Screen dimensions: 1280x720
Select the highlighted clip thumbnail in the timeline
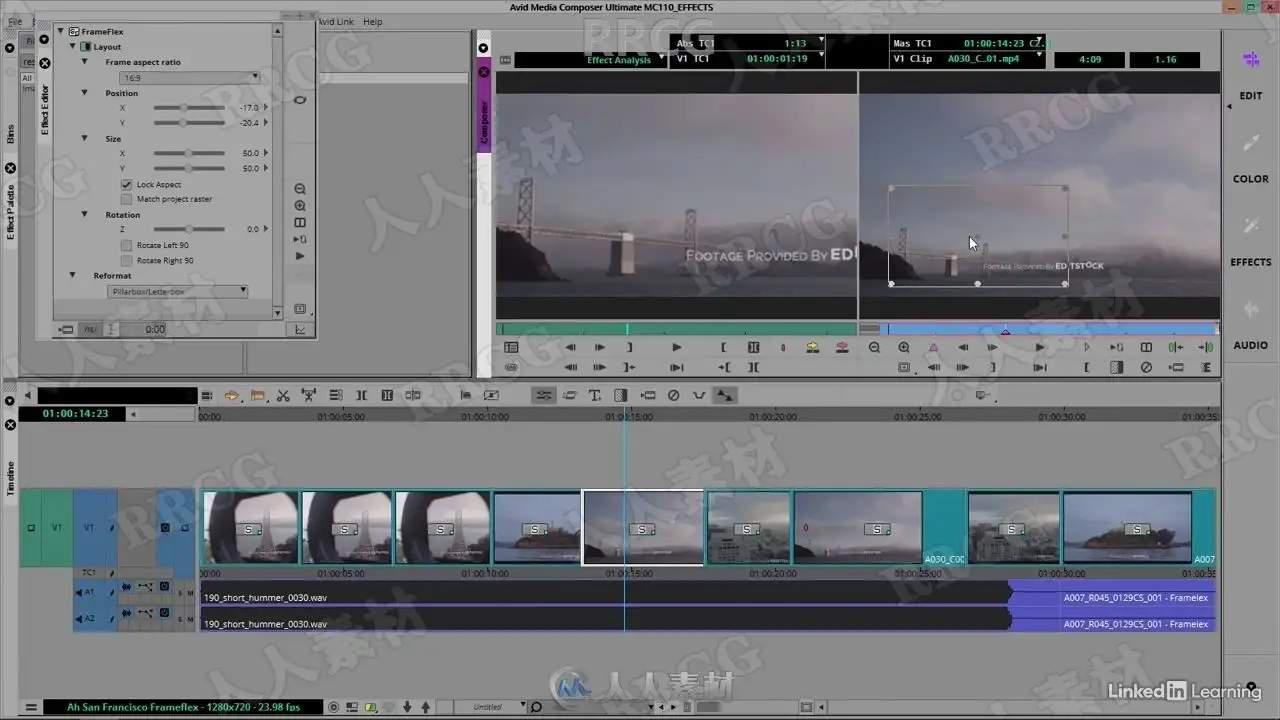[643, 528]
